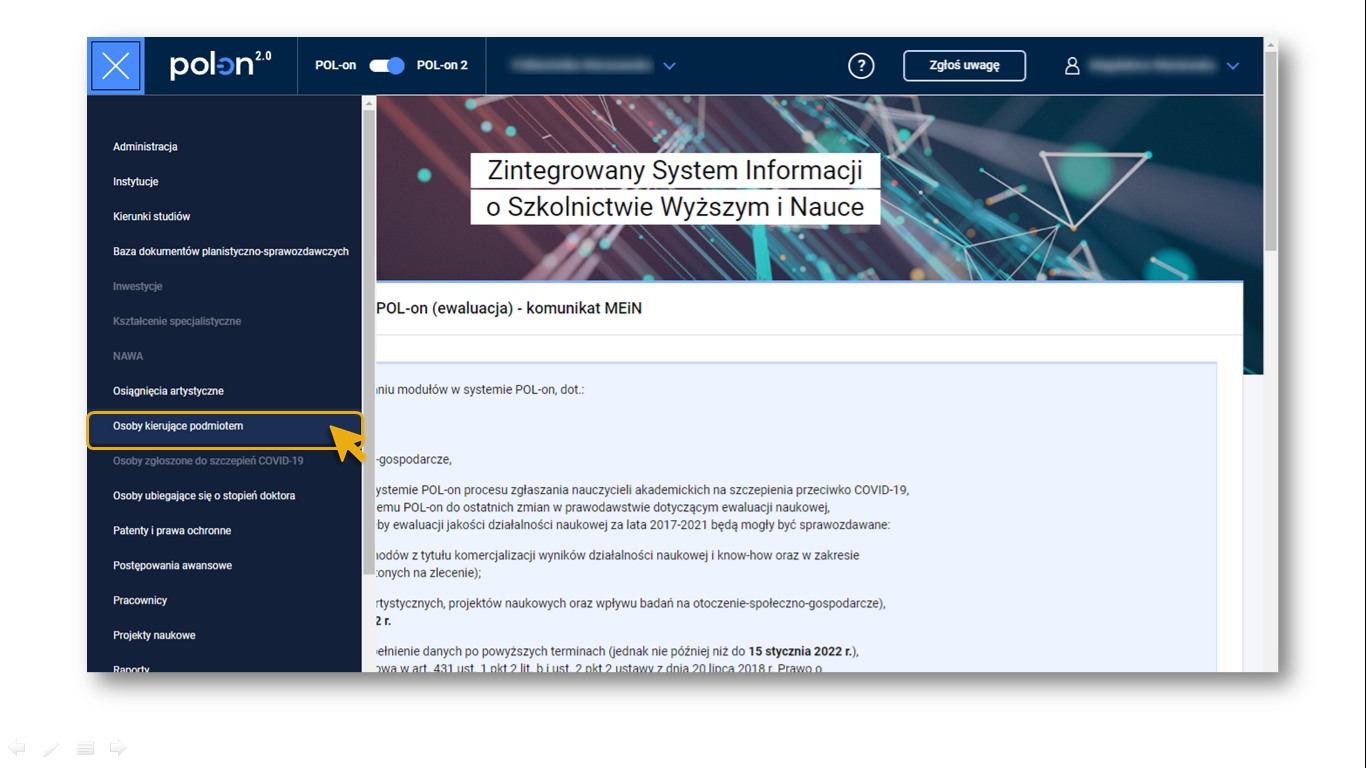The image size is (1366, 768).
Task: Toggle the POL-on / POL-on 2 switch
Action: (387, 66)
